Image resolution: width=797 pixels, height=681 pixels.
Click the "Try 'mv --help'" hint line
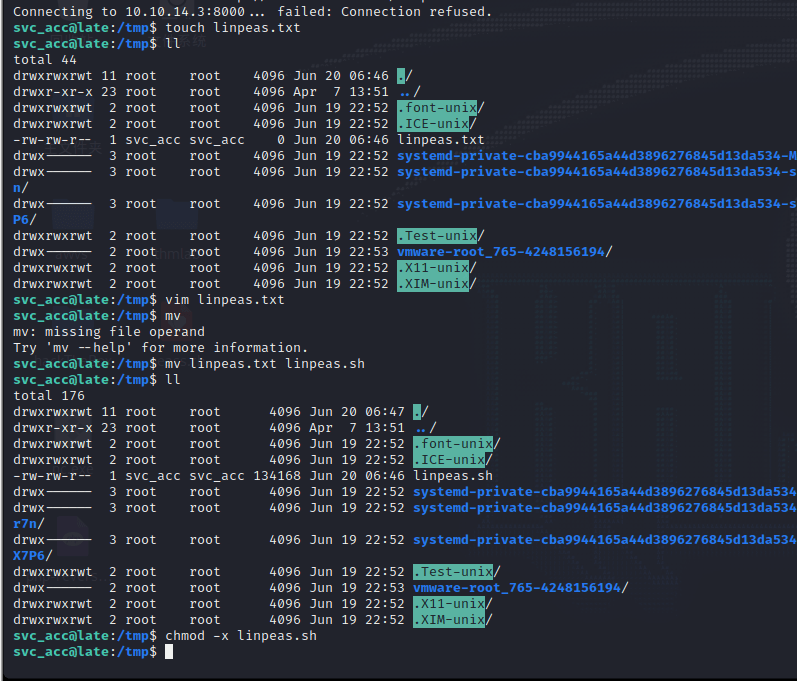[x=161, y=348]
